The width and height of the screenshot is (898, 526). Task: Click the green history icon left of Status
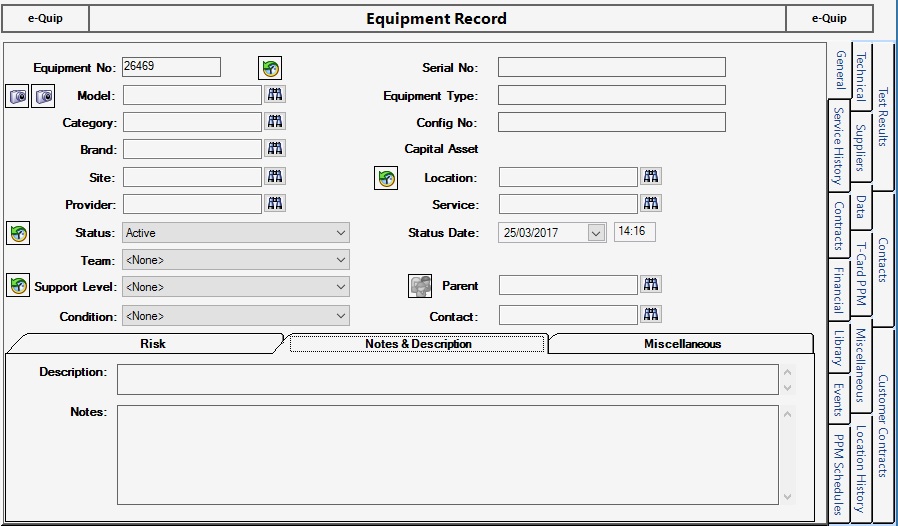18,233
